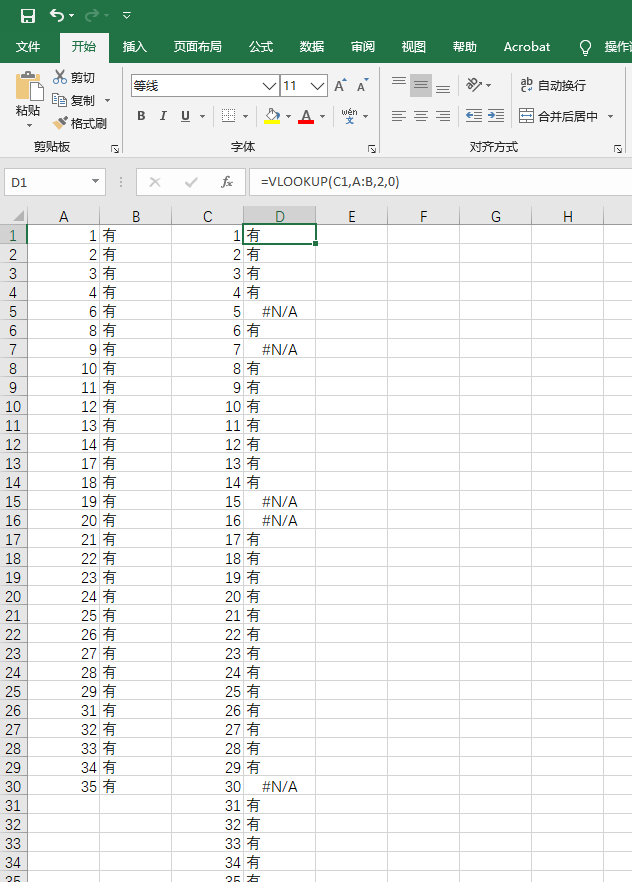Click the Top Align icon
632x882 pixels.
pyautogui.click(x=399, y=85)
